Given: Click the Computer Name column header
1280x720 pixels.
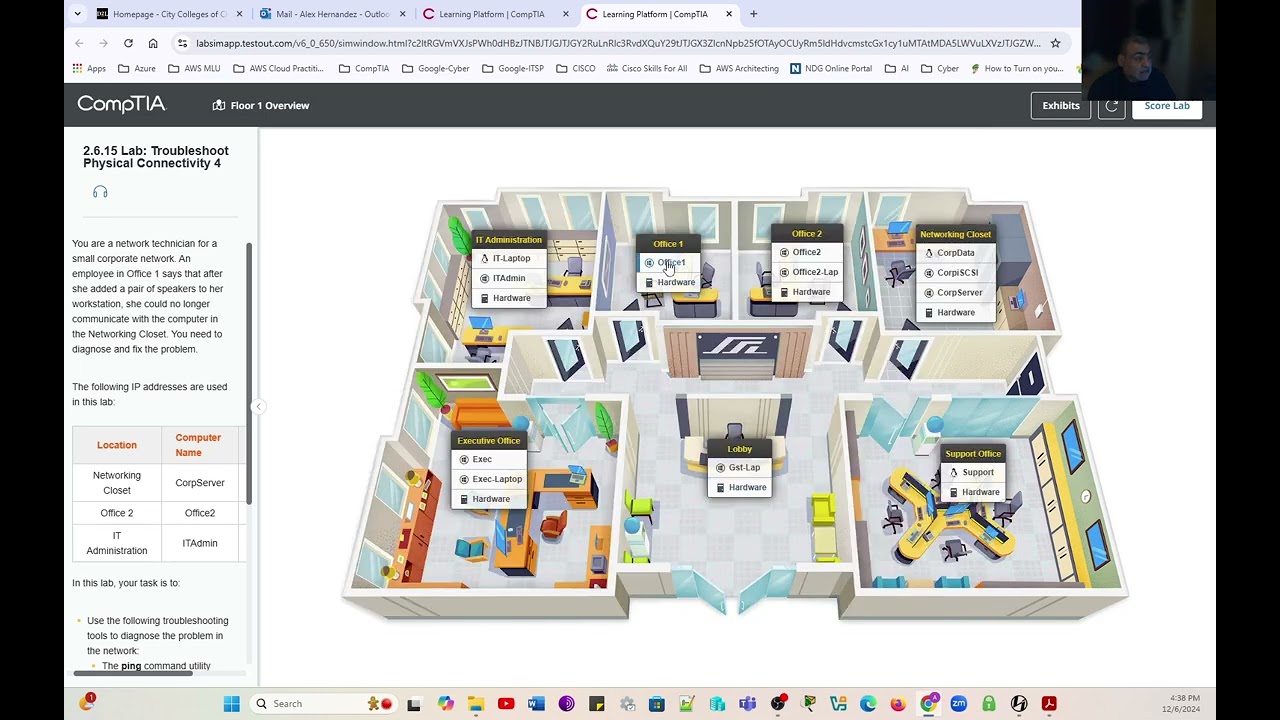Looking at the screenshot, I should [198, 445].
